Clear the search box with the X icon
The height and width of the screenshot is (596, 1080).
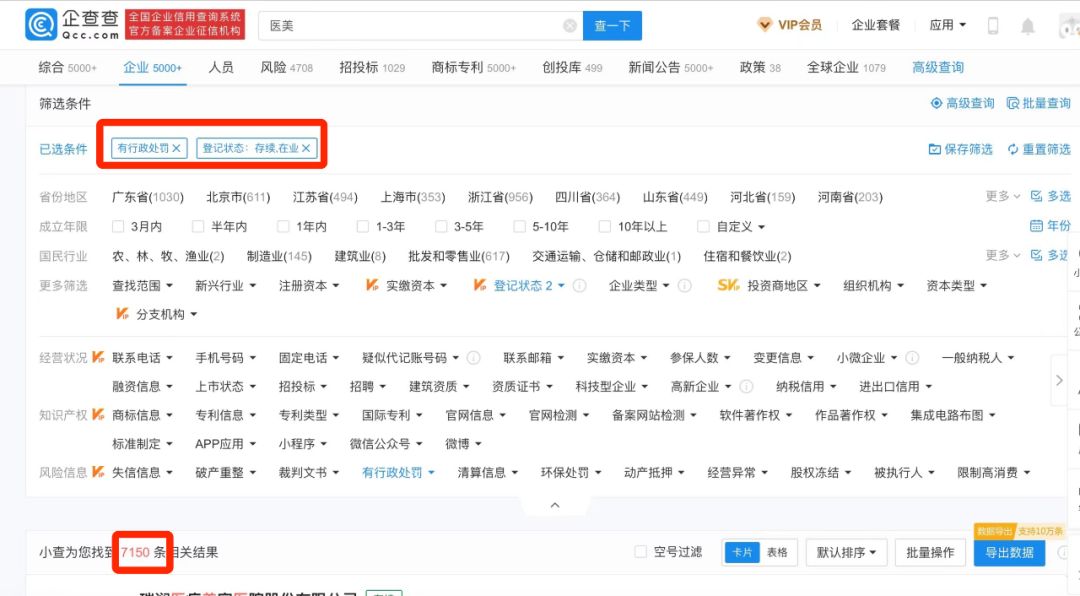(569, 26)
